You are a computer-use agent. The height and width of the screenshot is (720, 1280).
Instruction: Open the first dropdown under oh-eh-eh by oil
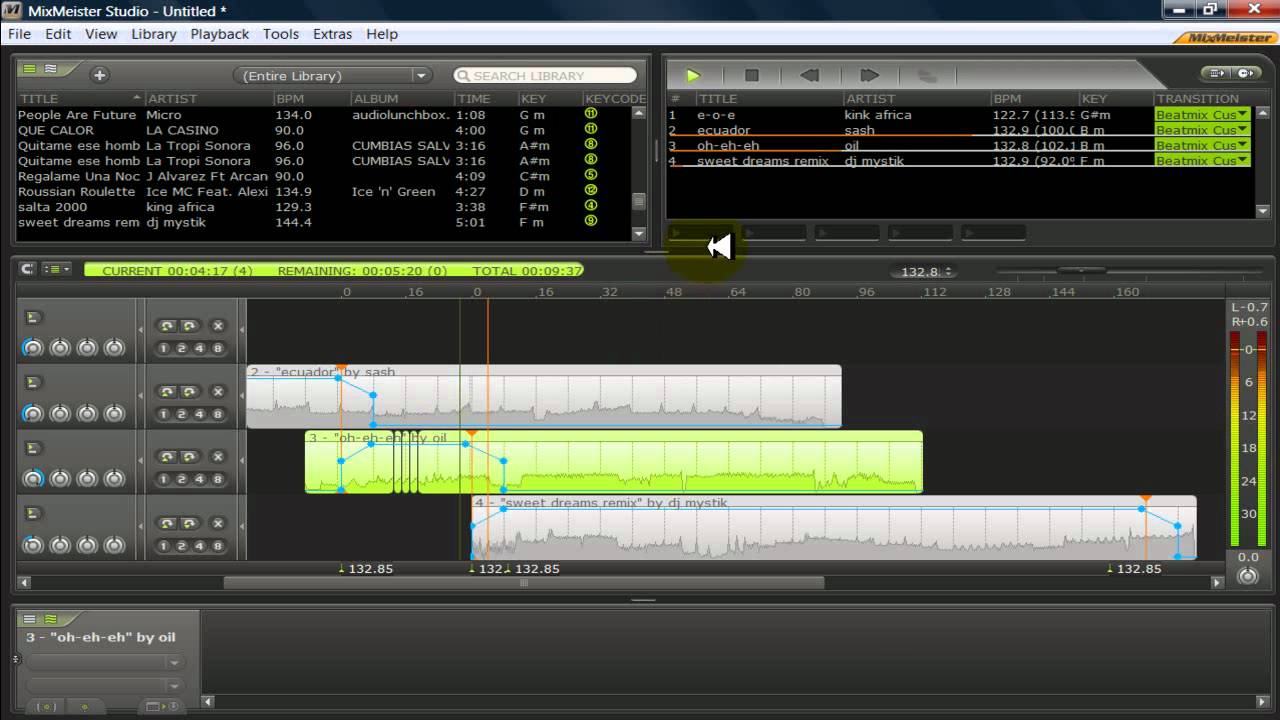(105, 662)
